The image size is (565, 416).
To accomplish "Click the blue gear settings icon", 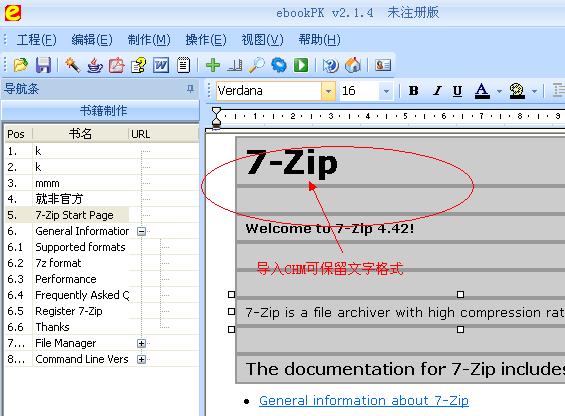I will click(279, 65).
